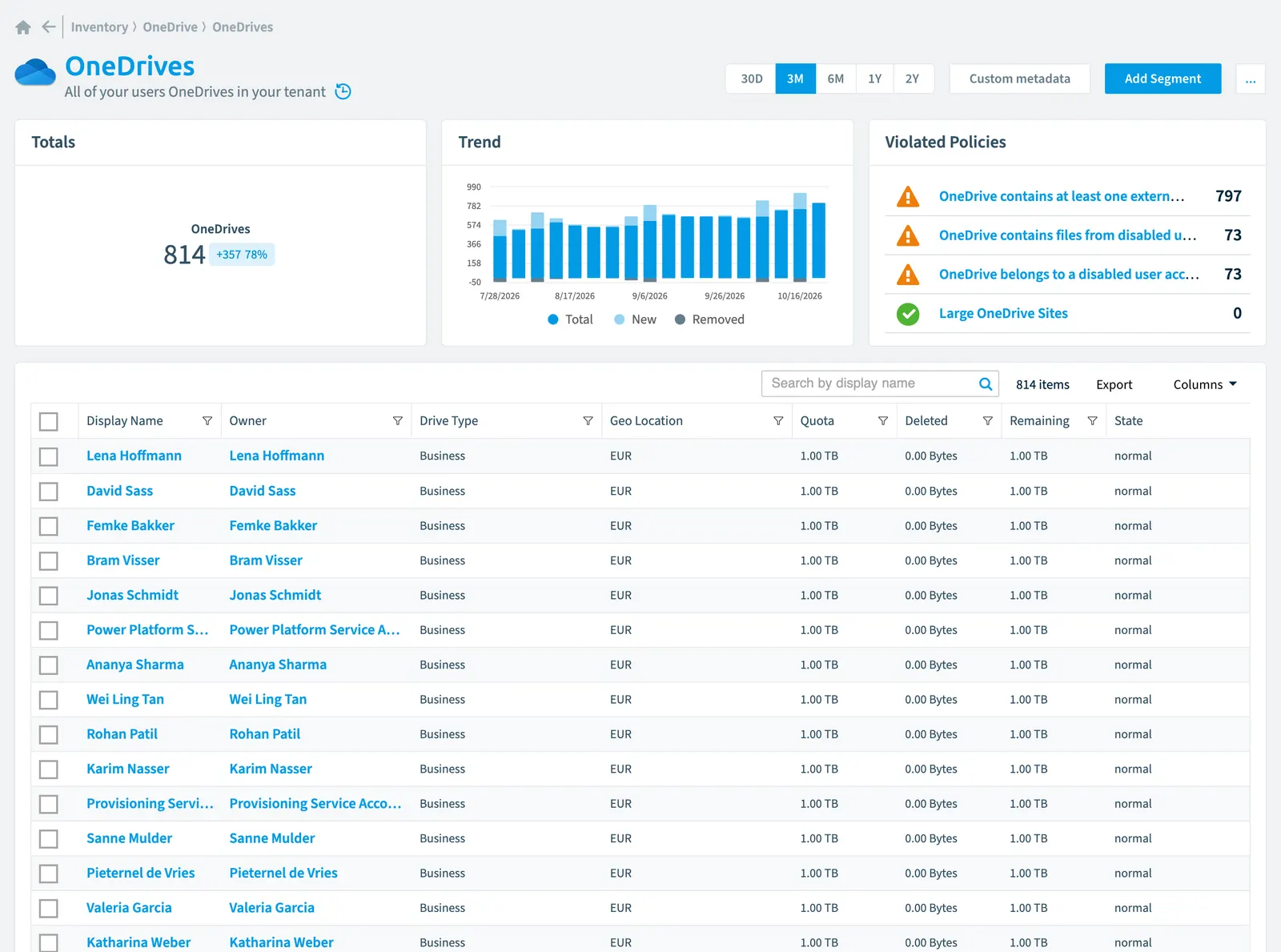Switch trend range to 6M

coord(836,78)
